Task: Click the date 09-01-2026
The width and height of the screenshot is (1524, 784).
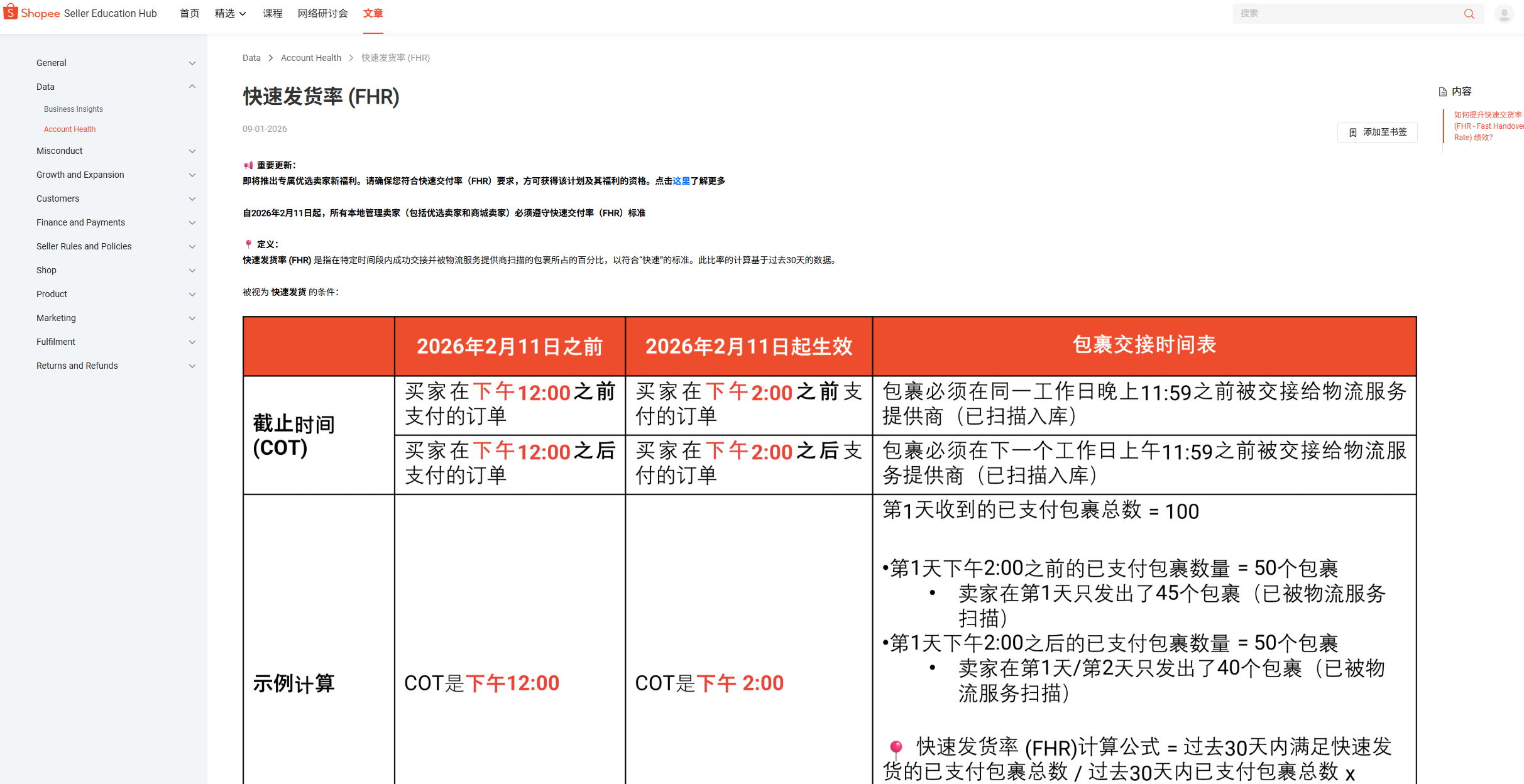Action: (265, 129)
